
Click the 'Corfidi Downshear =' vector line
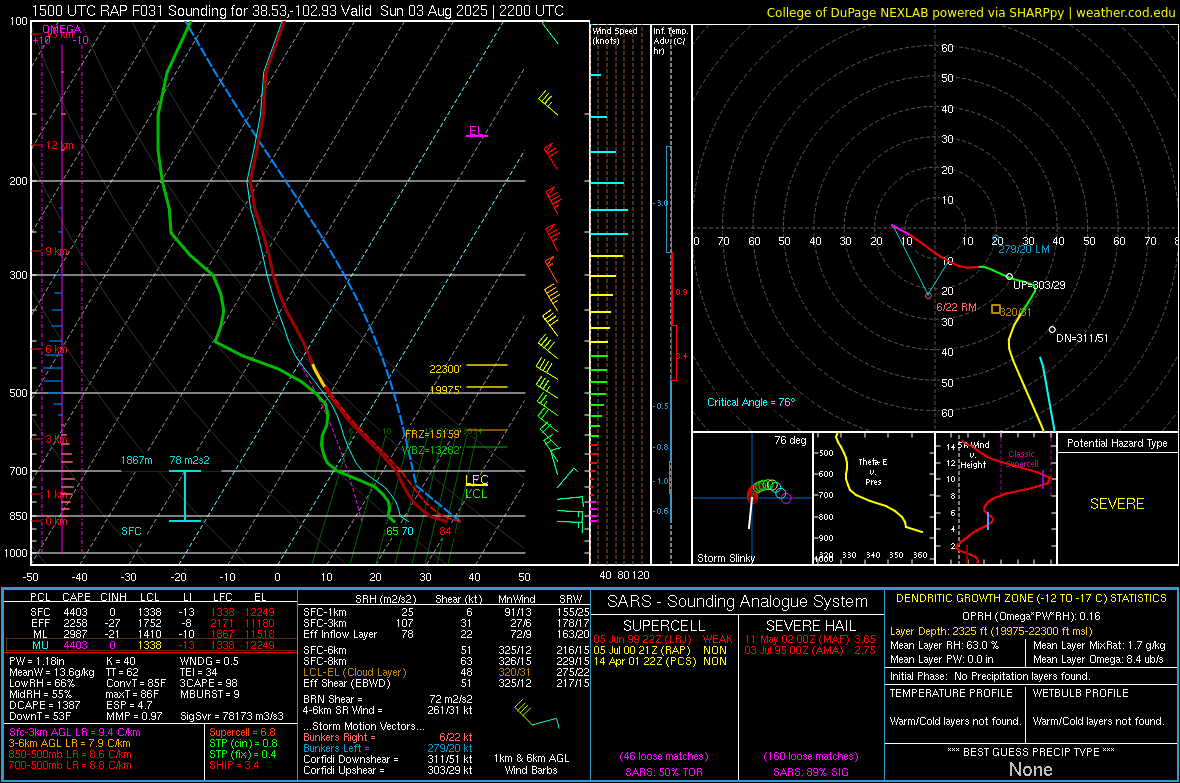[x=388, y=759]
